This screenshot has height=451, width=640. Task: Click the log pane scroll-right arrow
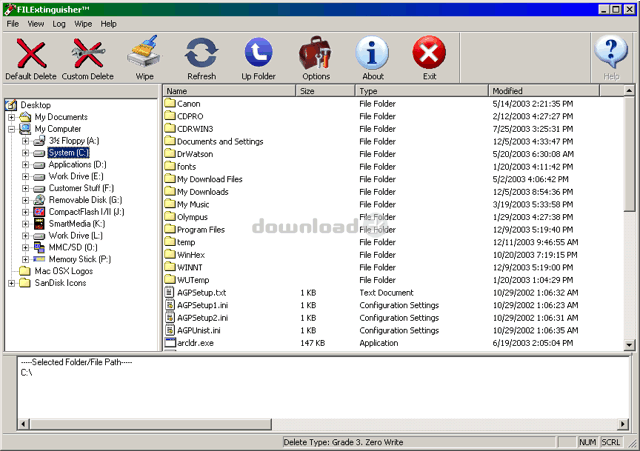coord(623,424)
